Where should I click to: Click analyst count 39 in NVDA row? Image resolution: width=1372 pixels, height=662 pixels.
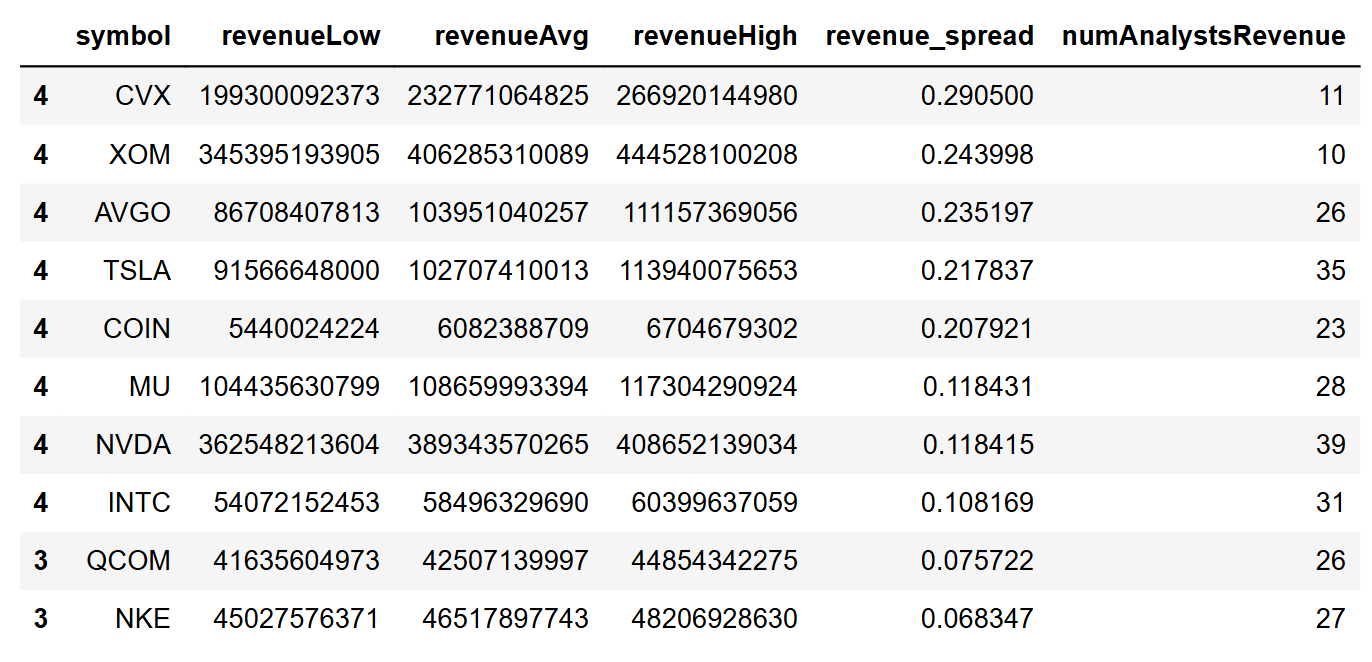(x=1331, y=444)
